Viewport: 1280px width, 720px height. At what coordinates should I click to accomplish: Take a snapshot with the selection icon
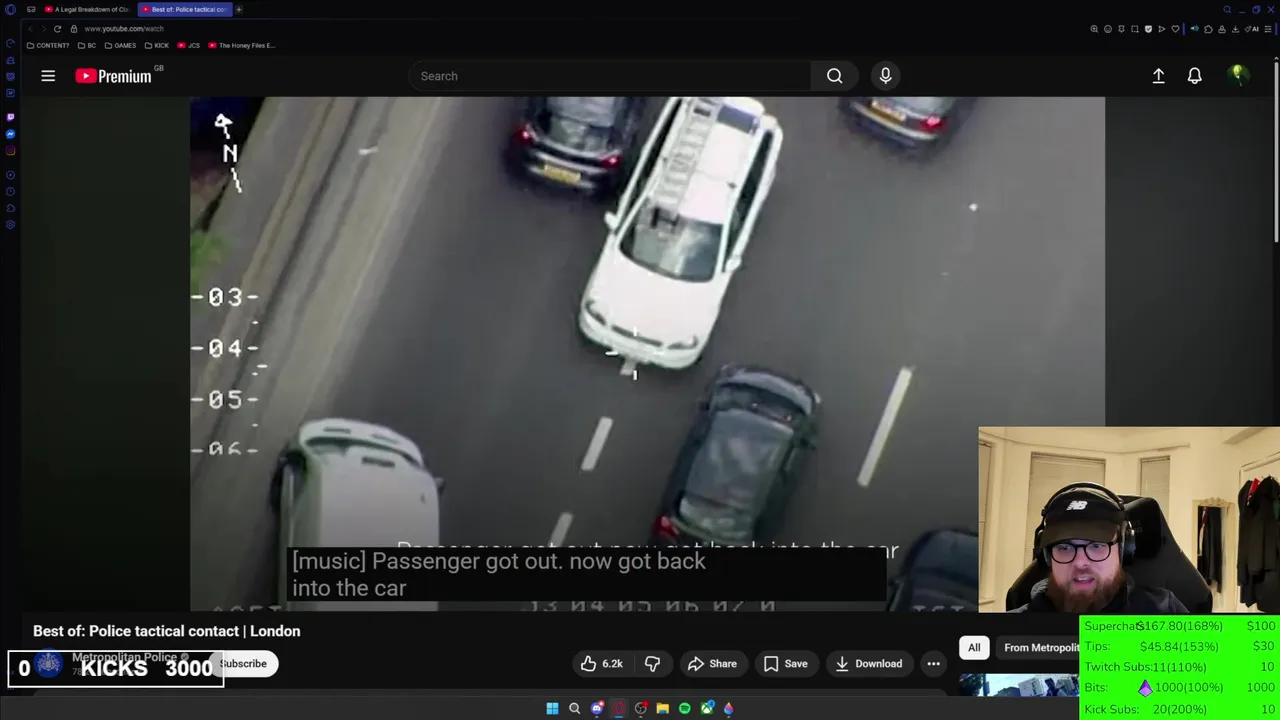tap(1135, 29)
